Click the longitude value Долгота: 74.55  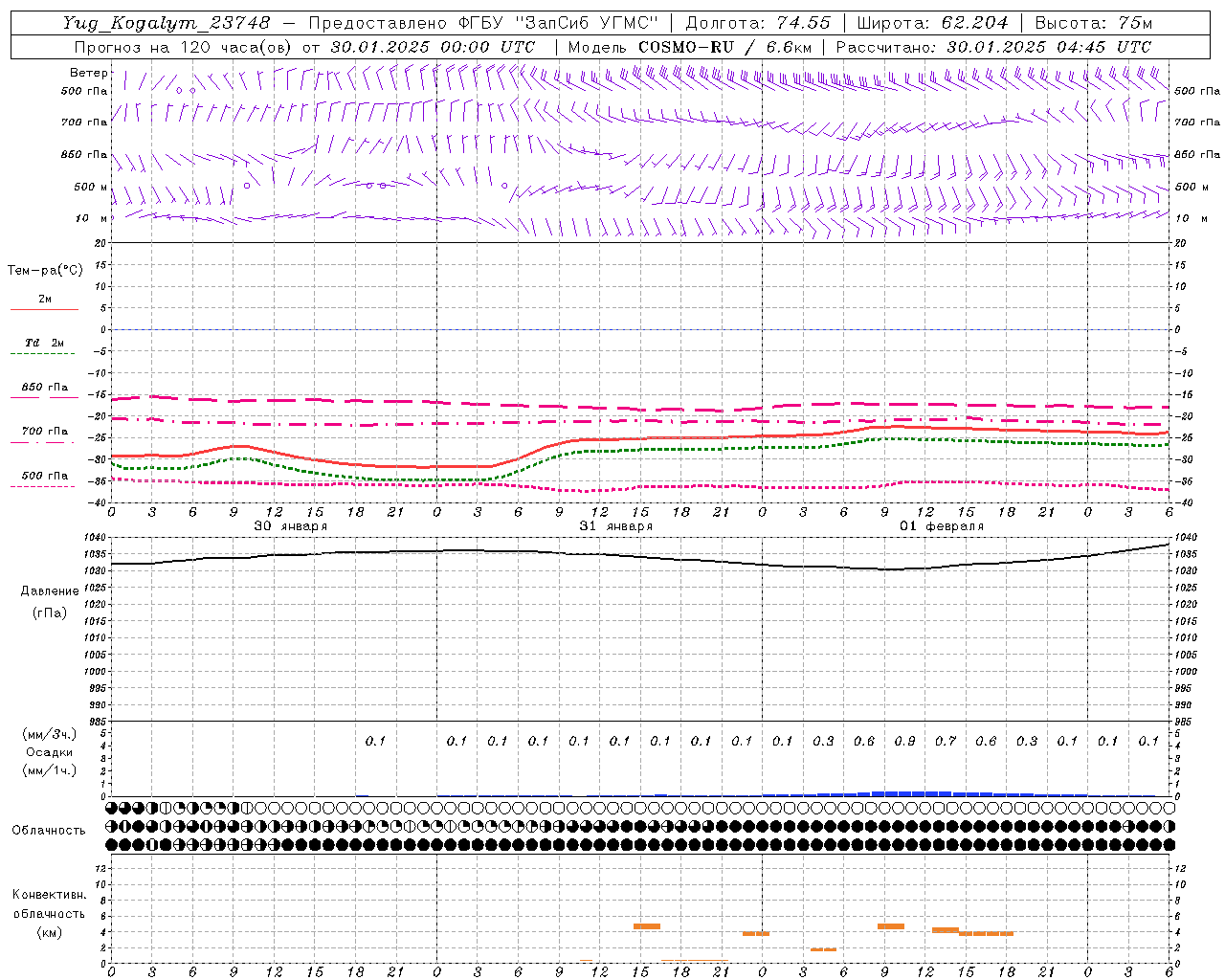click(758, 23)
